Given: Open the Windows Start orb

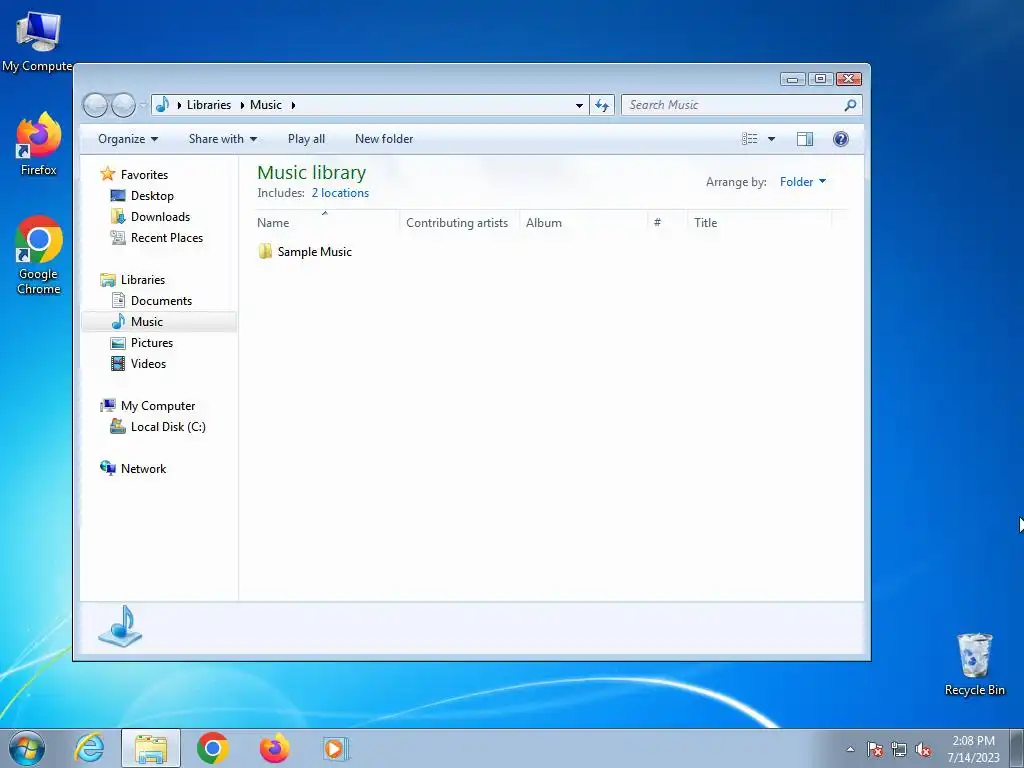Looking at the screenshot, I should [x=27, y=748].
